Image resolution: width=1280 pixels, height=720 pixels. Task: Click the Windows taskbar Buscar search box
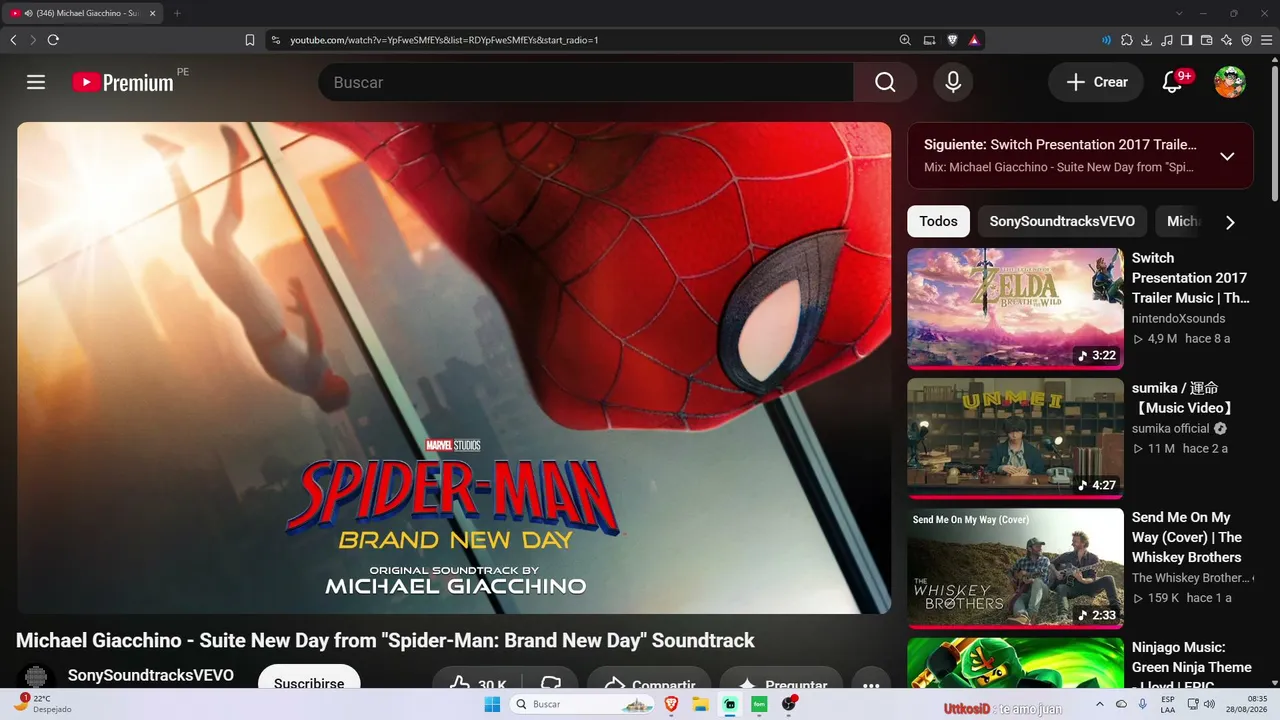click(x=584, y=704)
